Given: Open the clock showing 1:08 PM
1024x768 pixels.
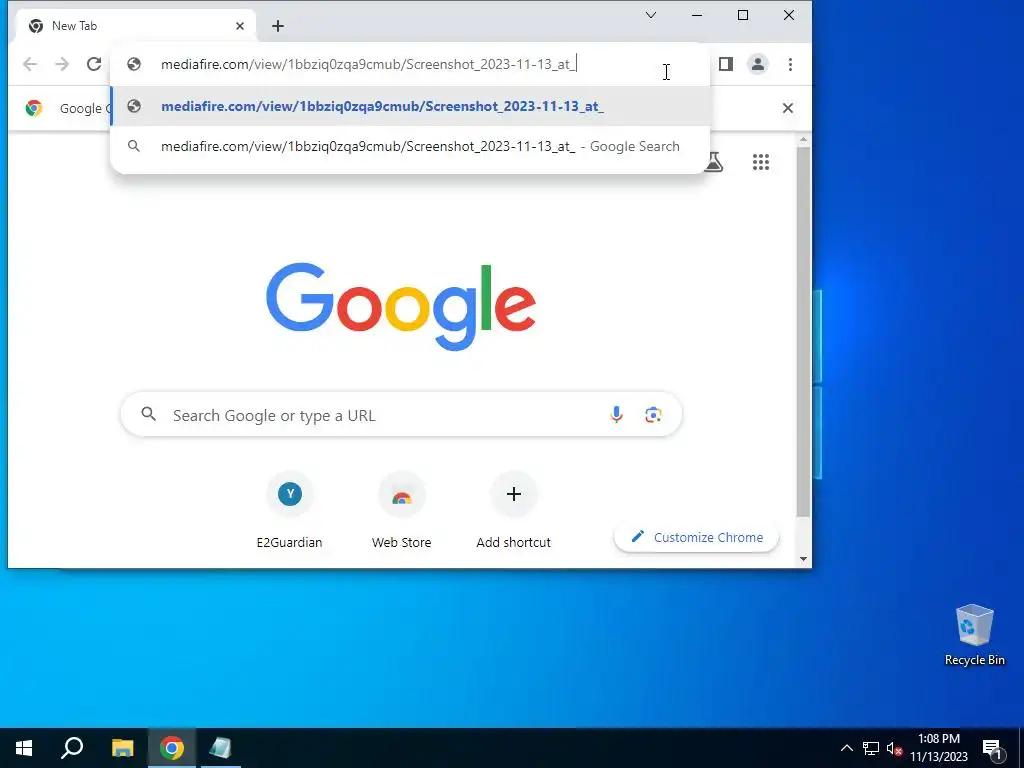Looking at the screenshot, I should [939, 748].
